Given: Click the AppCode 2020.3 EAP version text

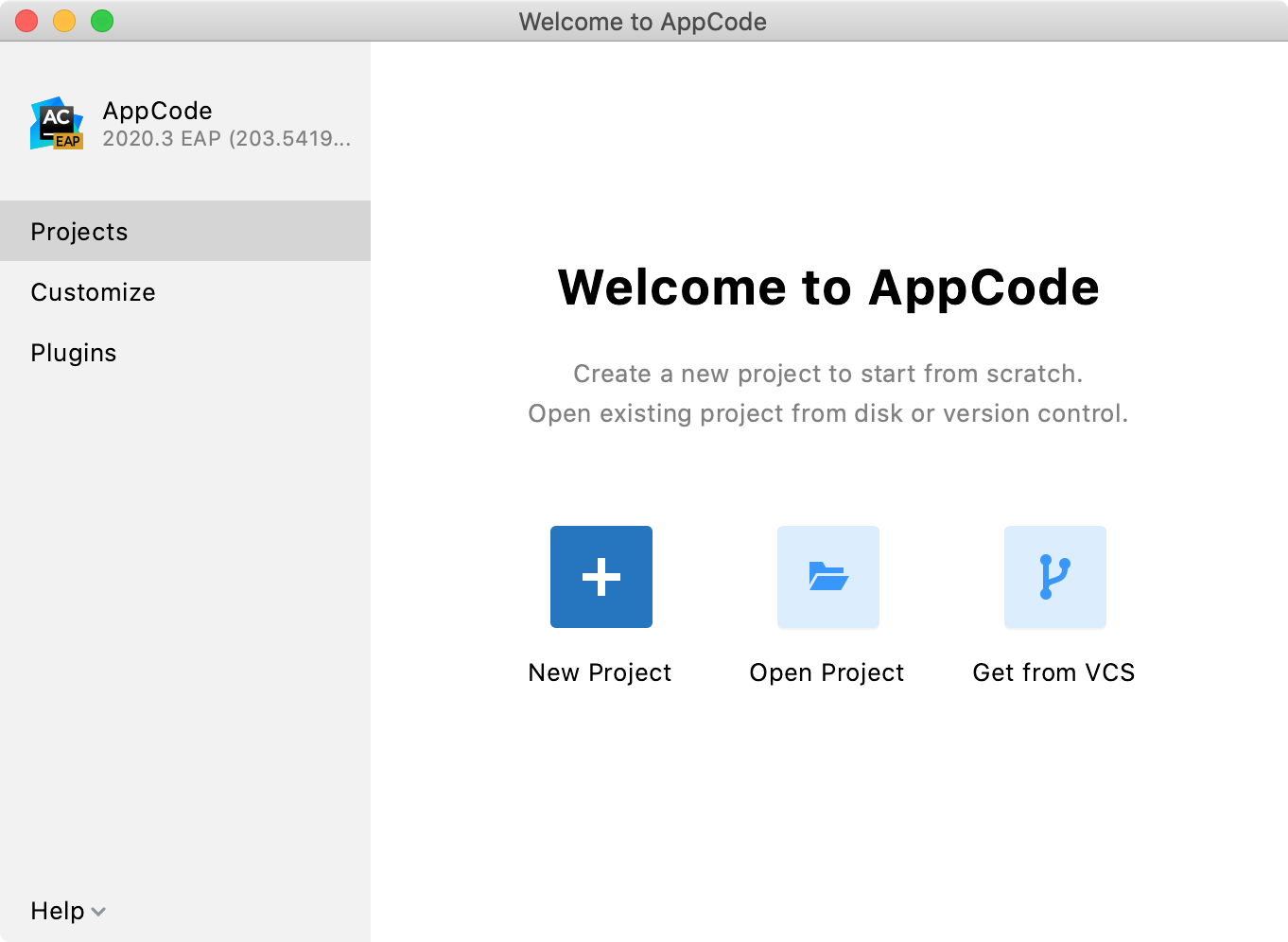Looking at the screenshot, I should [x=227, y=138].
